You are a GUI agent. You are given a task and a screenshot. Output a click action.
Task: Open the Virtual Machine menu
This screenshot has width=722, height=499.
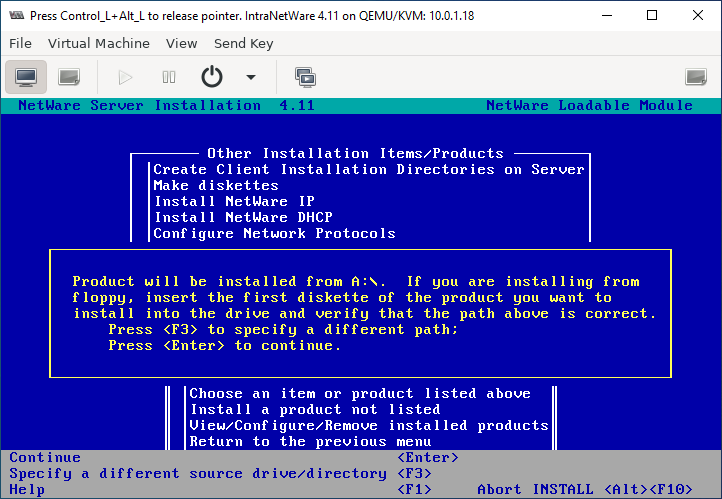point(99,43)
